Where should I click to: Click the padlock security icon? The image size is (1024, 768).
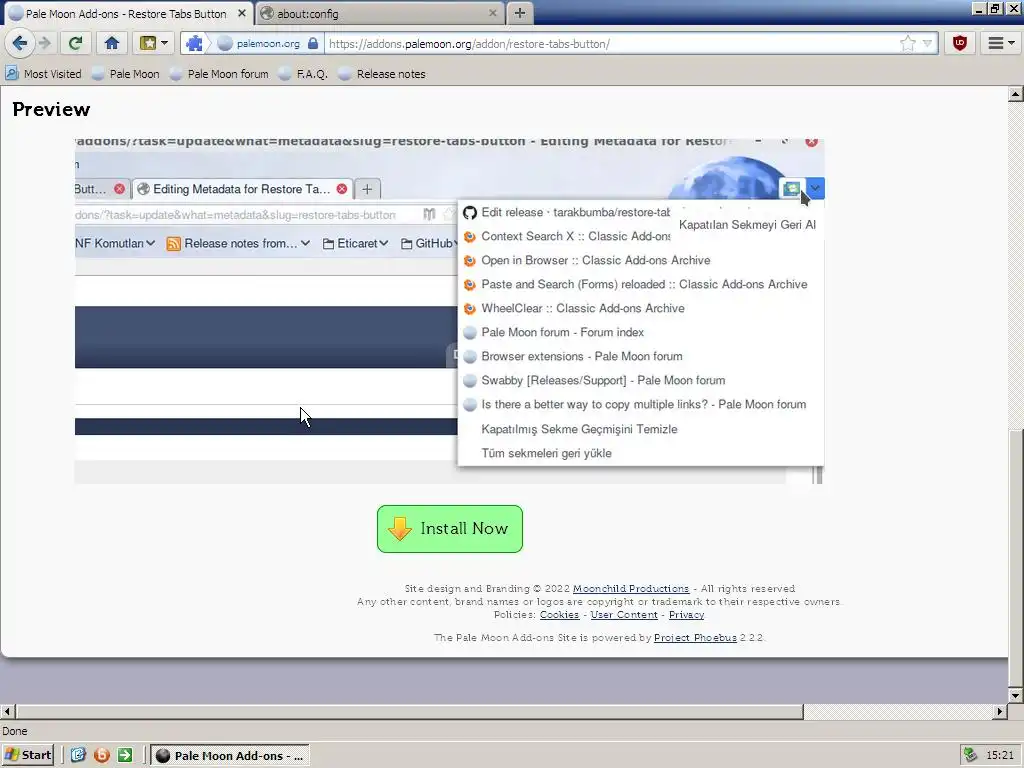(x=313, y=44)
